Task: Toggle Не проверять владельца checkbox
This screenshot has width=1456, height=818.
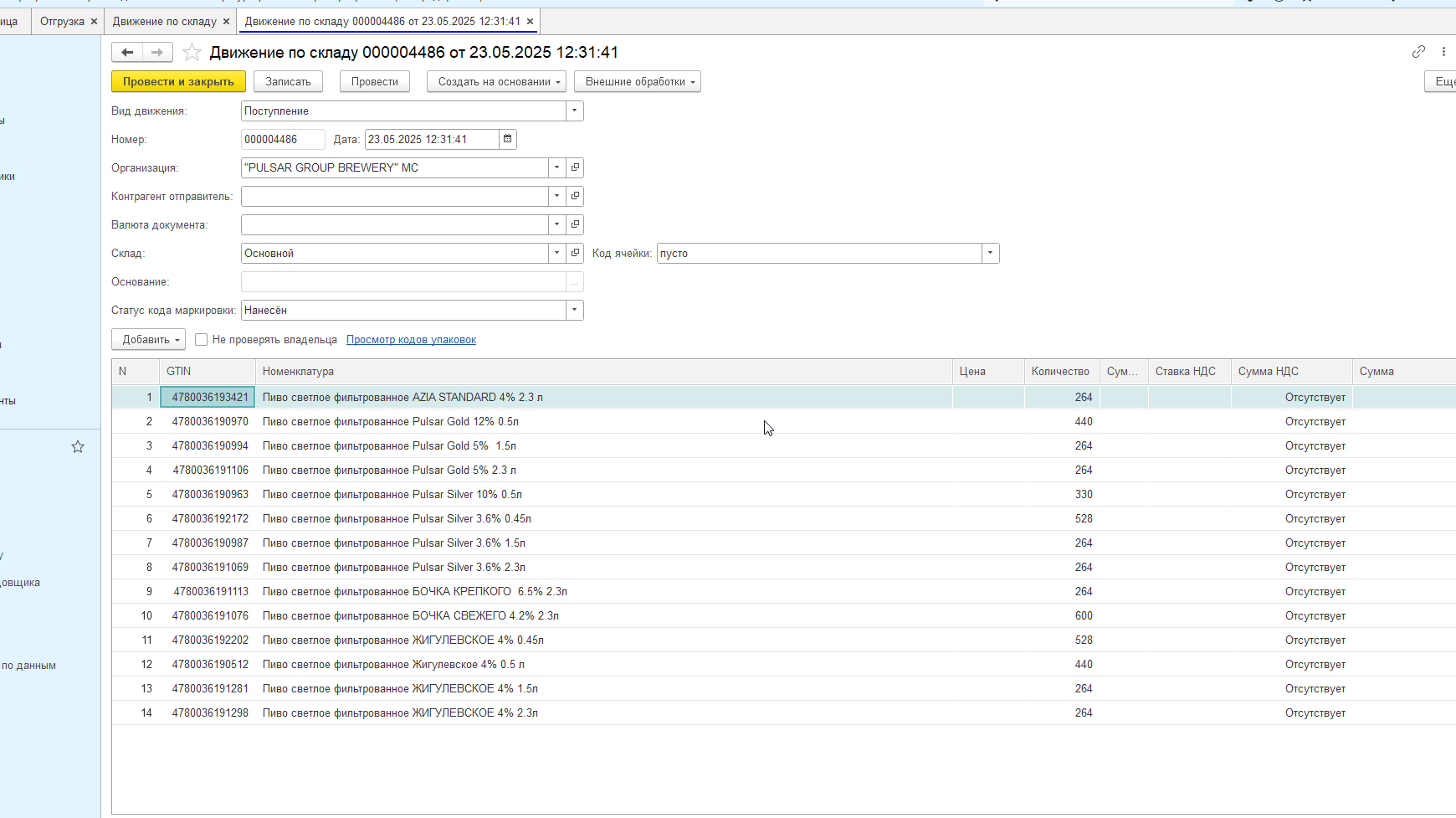Action: coord(201,339)
